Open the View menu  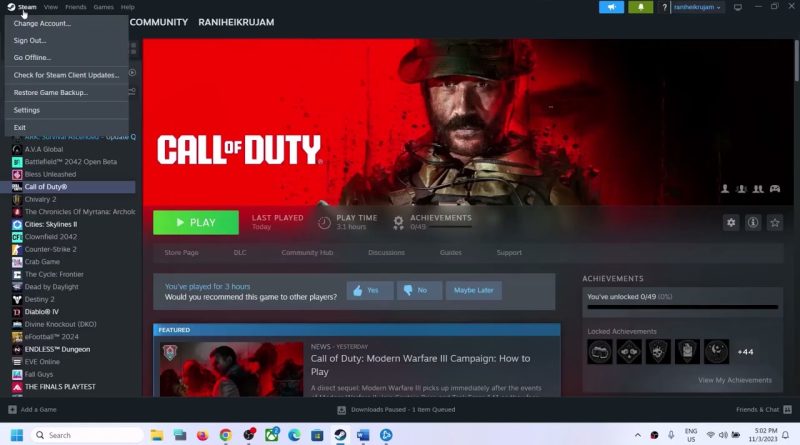pos(51,7)
